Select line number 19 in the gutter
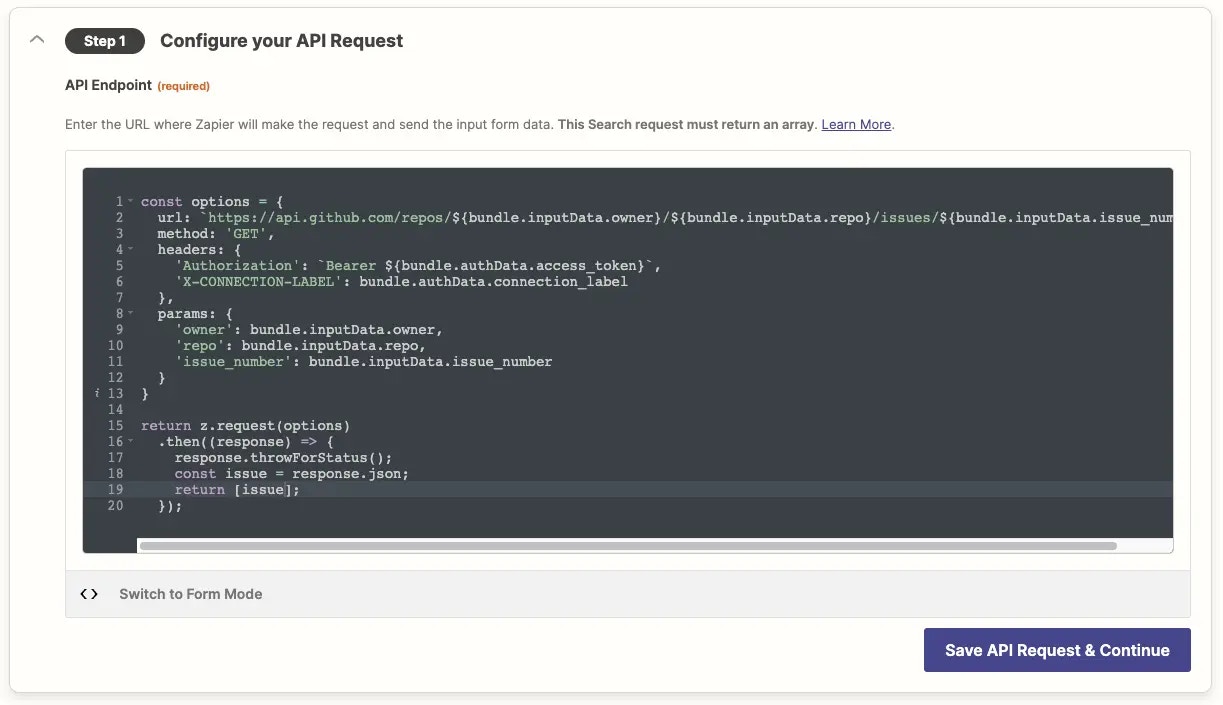This screenshot has height=705, width=1223. click(x=114, y=490)
